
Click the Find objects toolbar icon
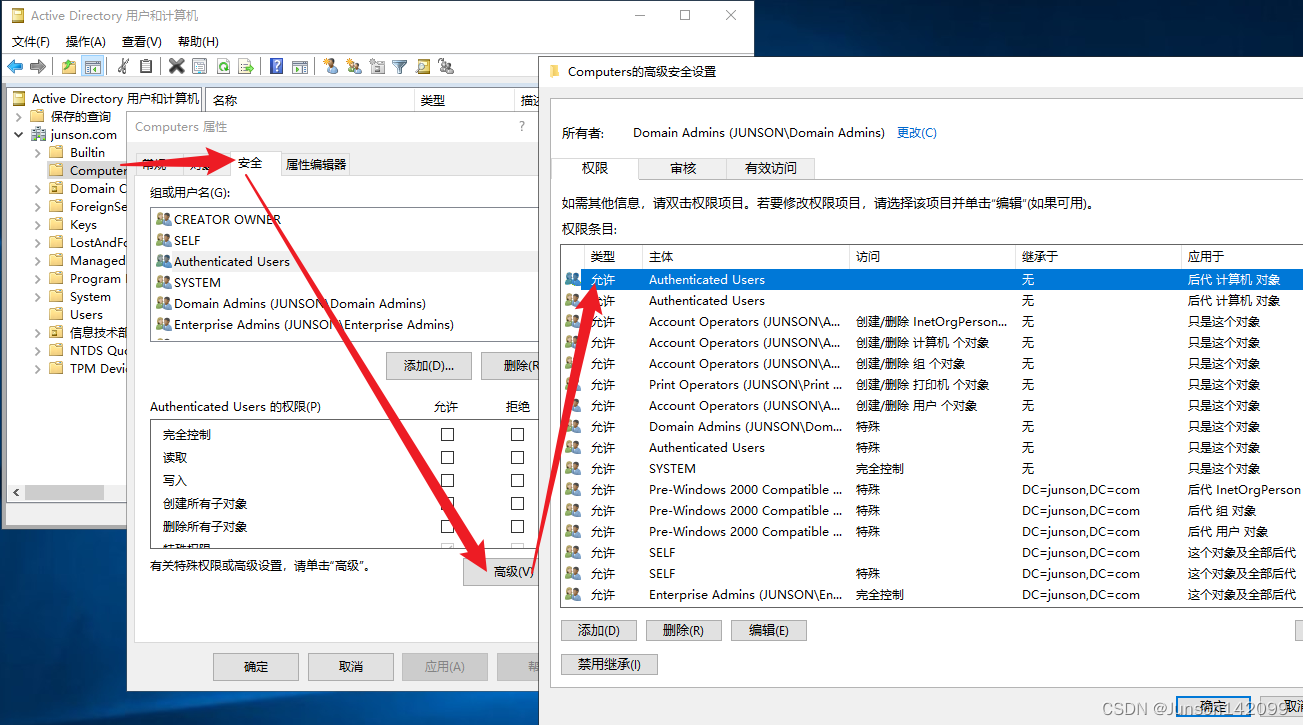pos(423,66)
